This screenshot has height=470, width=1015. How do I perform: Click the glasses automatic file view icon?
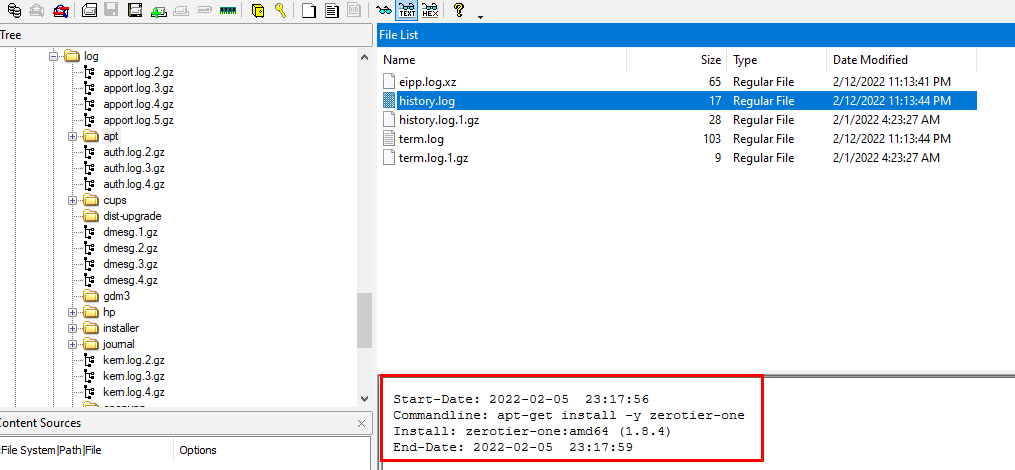[385, 10]
